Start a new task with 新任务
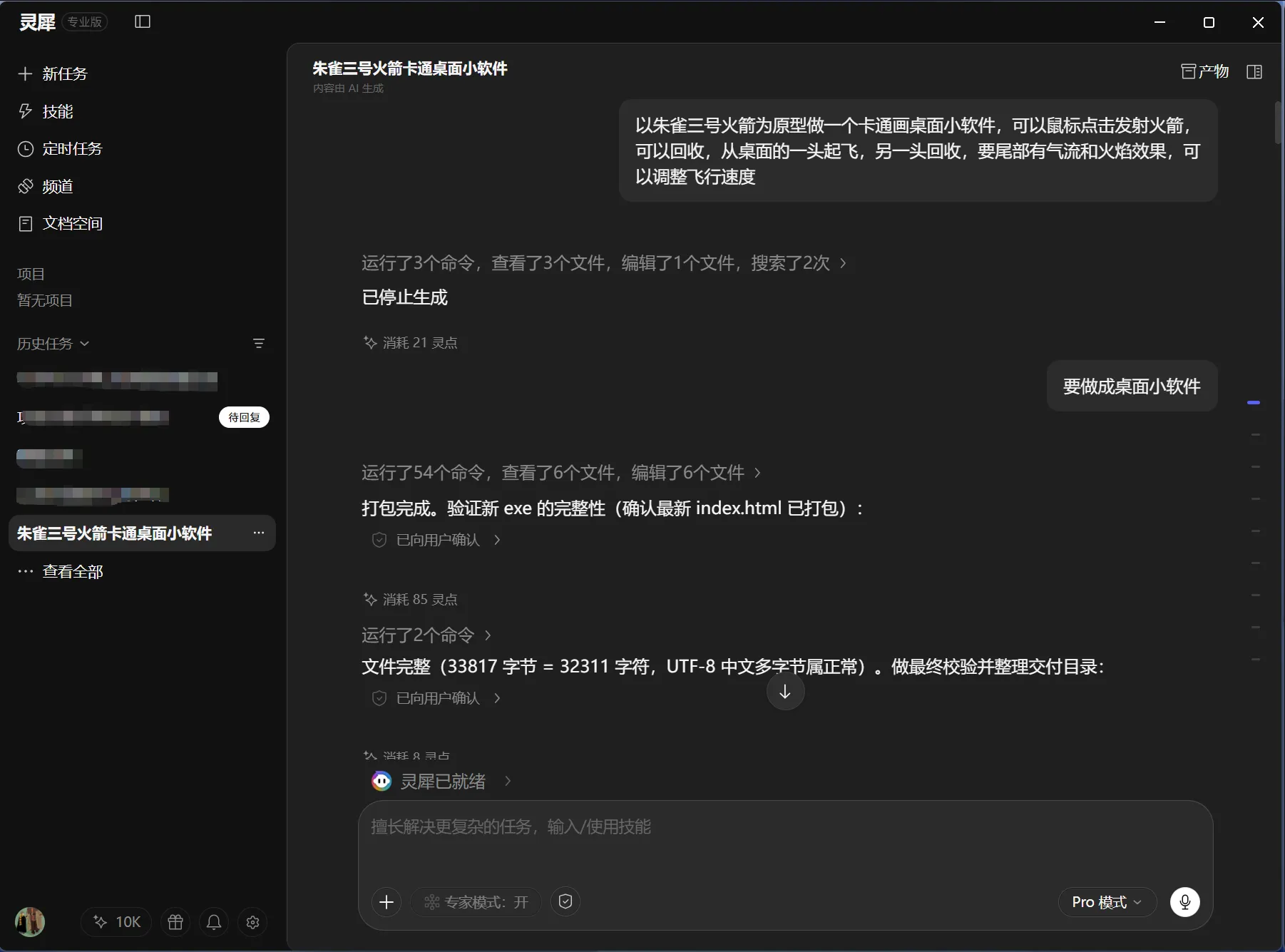1285x952 pixels. coord(53,73)
